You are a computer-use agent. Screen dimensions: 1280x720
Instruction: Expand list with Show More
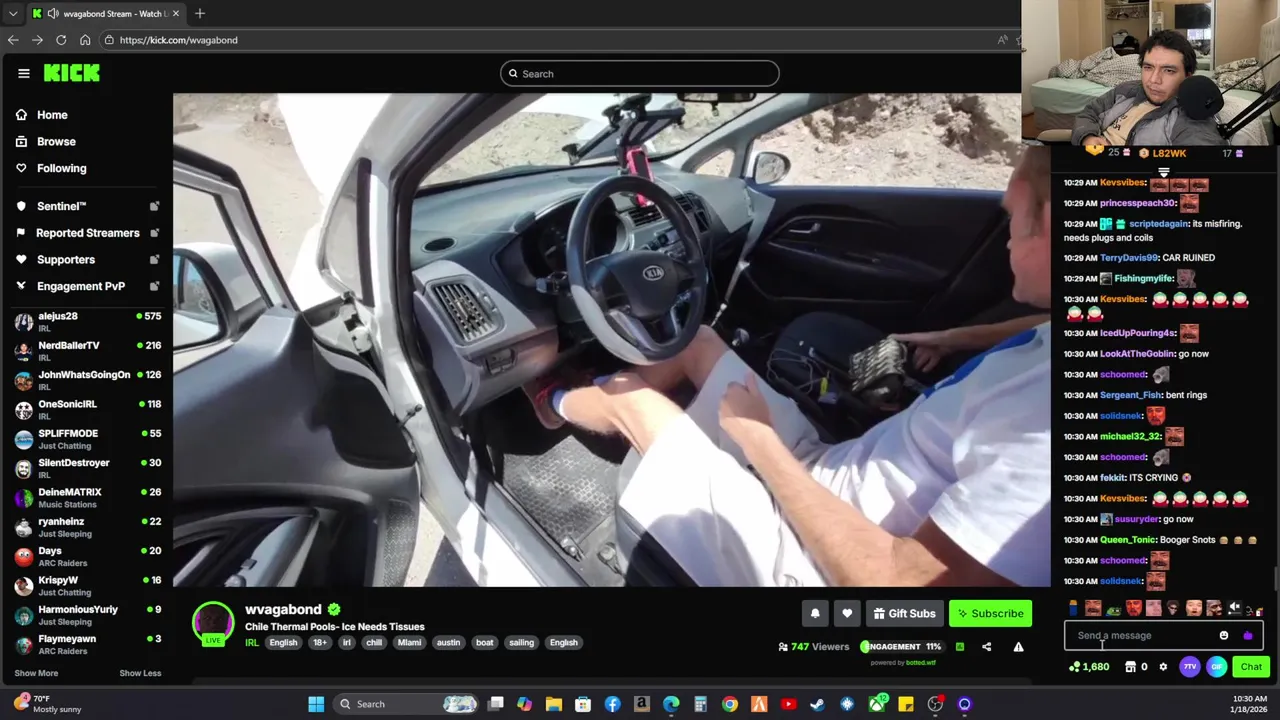pos(36,673)
